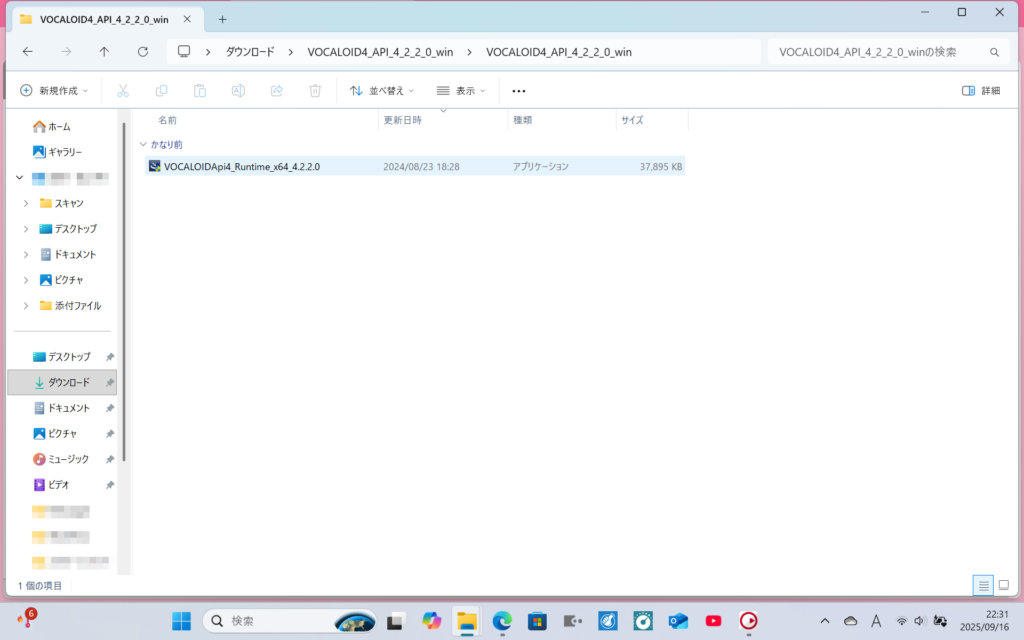Screen dimensions: 1024x640
Task: Sort files by 名前 column header
Action: point(167,120)
